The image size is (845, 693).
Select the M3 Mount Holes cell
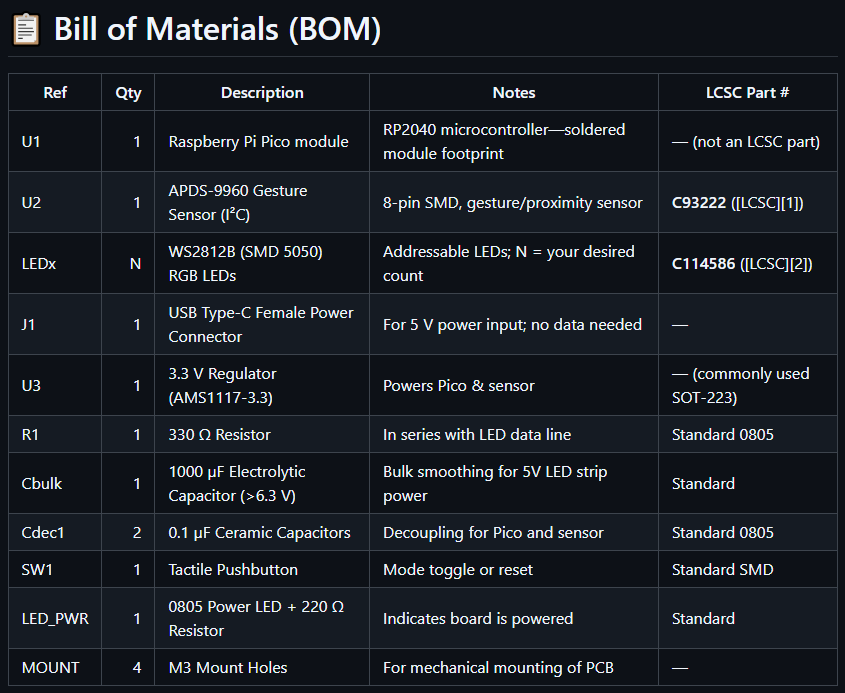227,668
